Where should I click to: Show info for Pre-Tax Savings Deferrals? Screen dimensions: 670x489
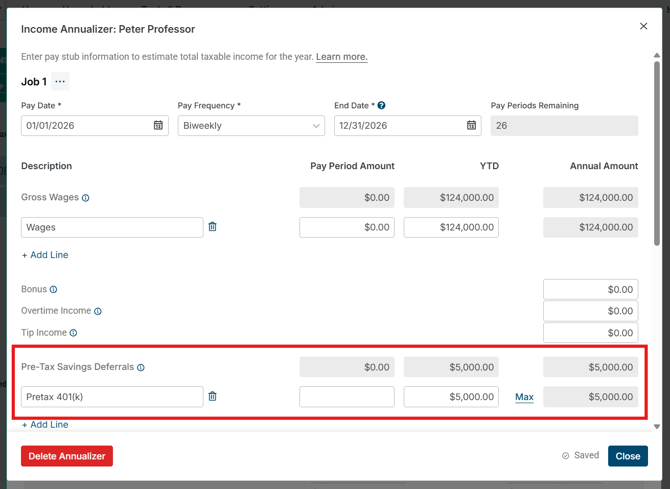[141, 368]
